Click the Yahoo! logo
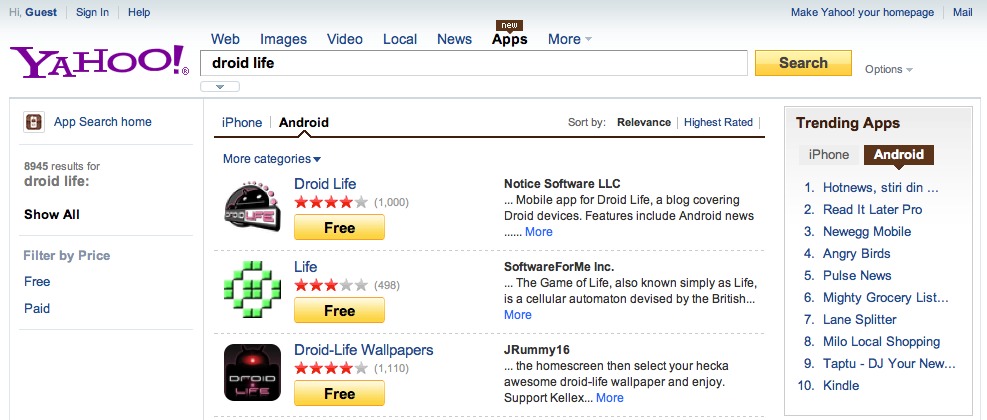This screenshot has width=987, height=420. (99, 61)
